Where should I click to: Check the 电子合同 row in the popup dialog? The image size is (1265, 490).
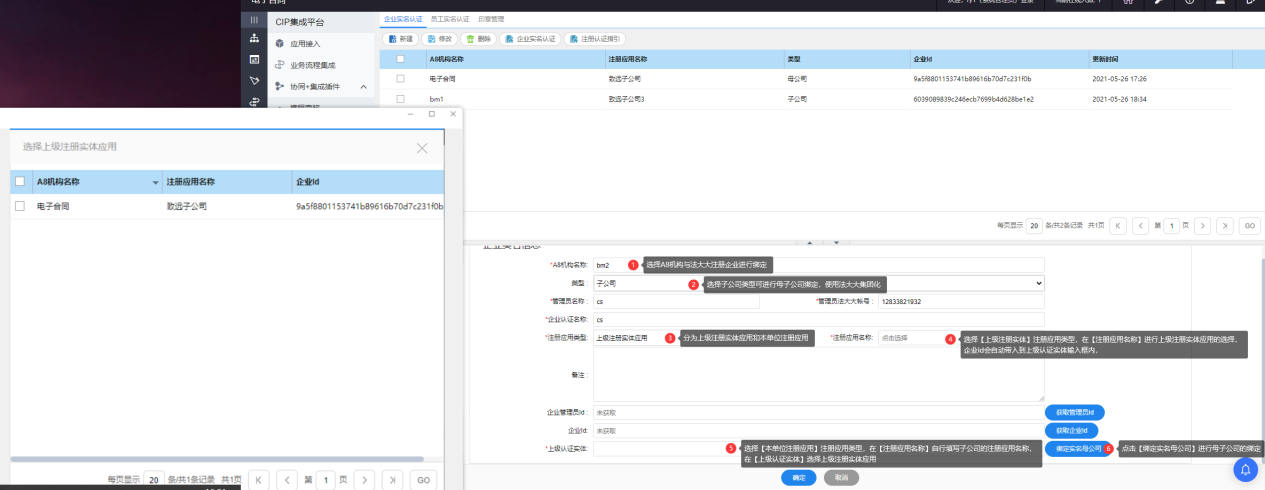tap(20, 206)
